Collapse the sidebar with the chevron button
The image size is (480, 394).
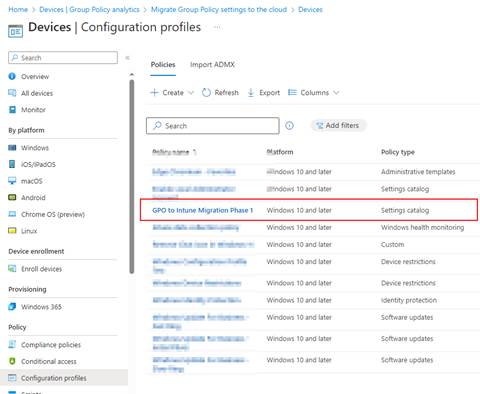[x=127, y=58]
